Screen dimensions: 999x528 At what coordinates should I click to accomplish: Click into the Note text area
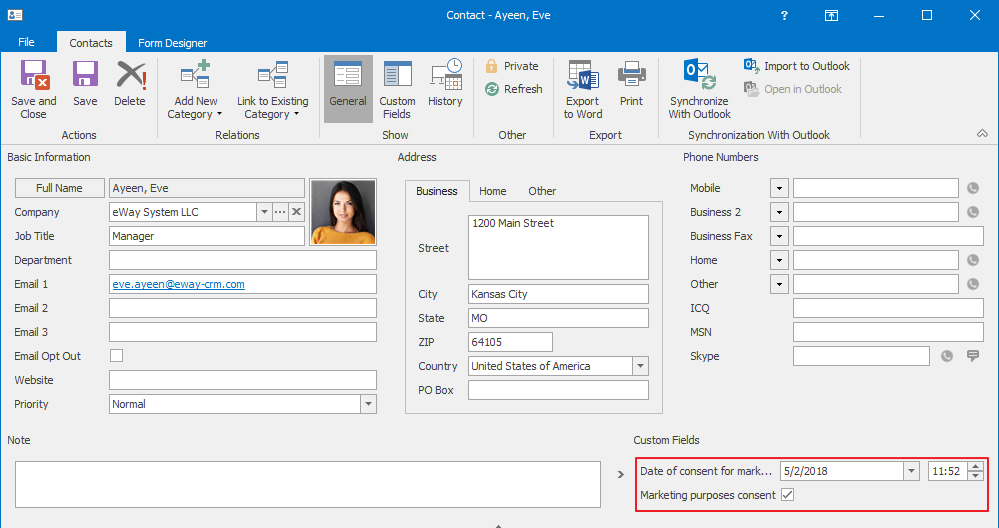(307, 484)
